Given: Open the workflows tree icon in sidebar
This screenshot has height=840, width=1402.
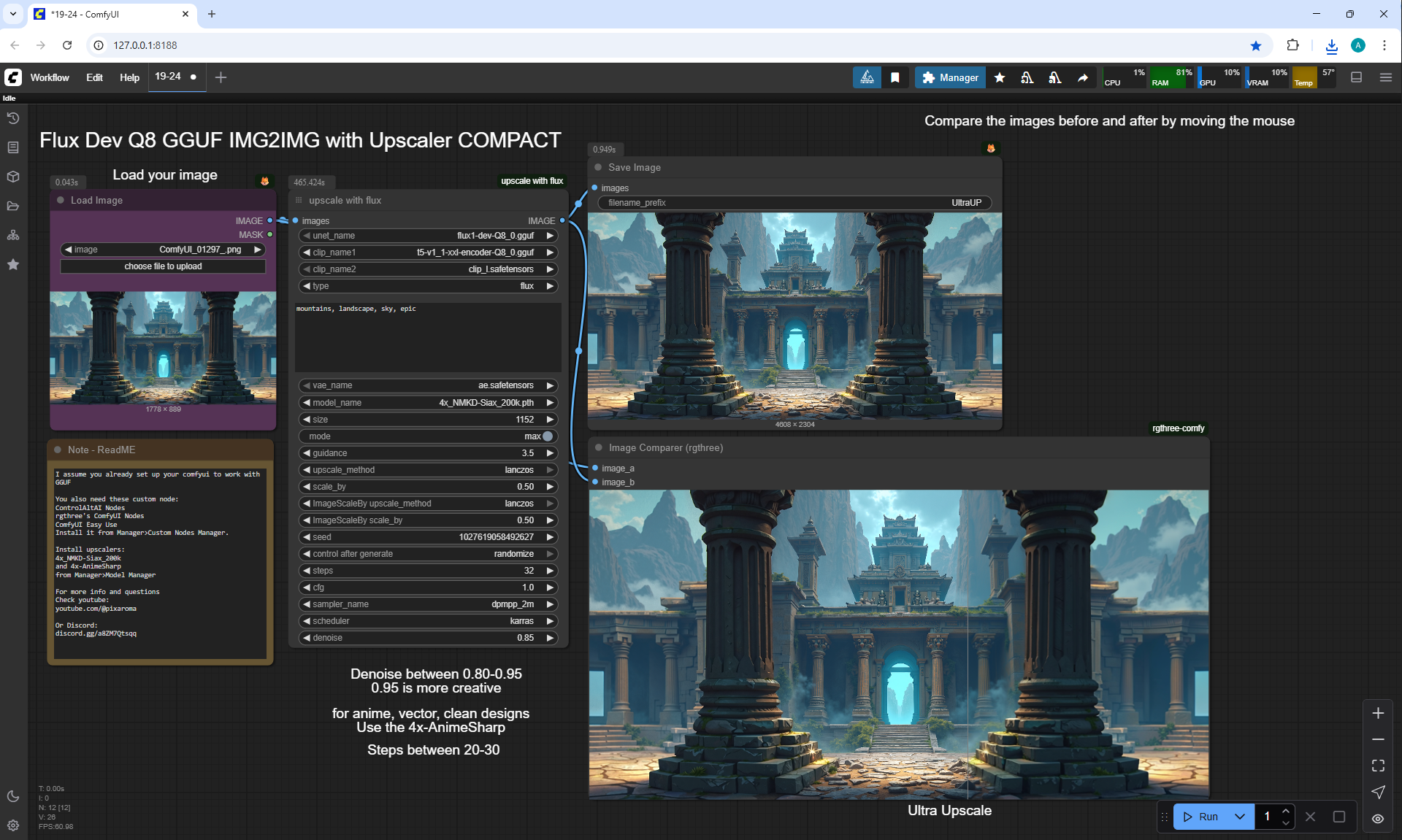Looking at the screenshot, I should (x=13, y=235).
